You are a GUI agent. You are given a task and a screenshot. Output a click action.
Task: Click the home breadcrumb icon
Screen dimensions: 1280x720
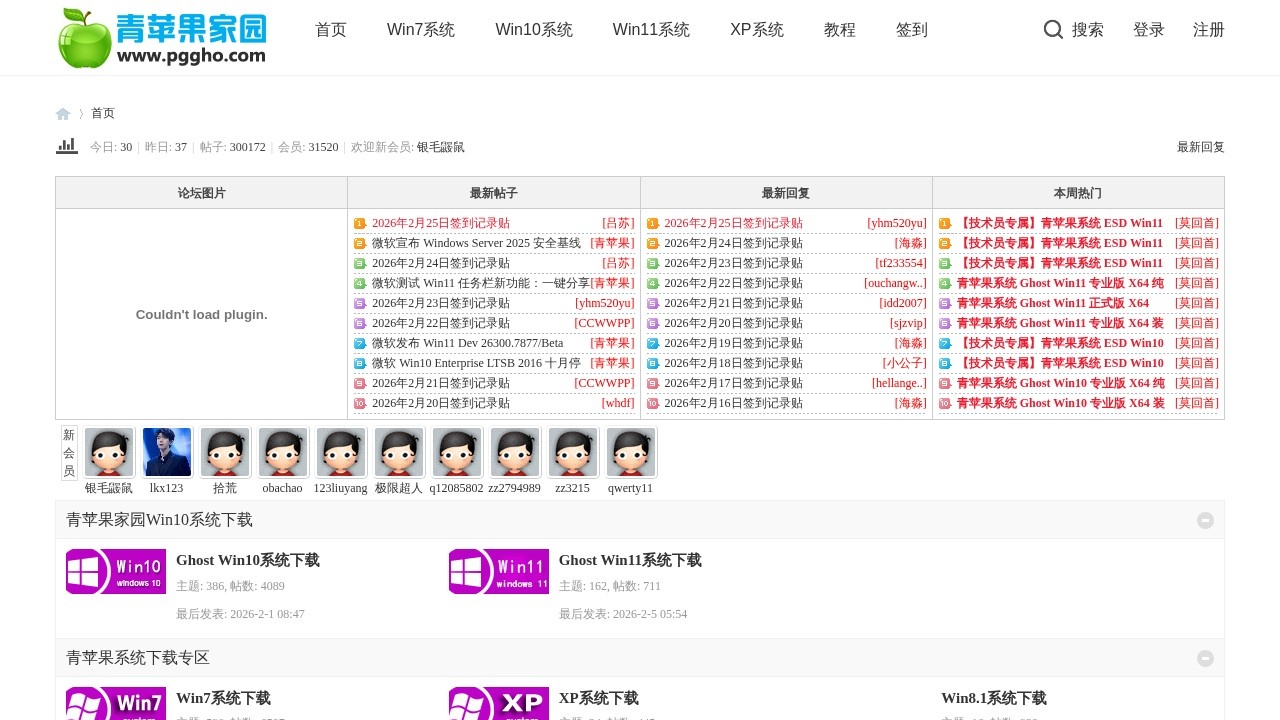pos(63,114)
